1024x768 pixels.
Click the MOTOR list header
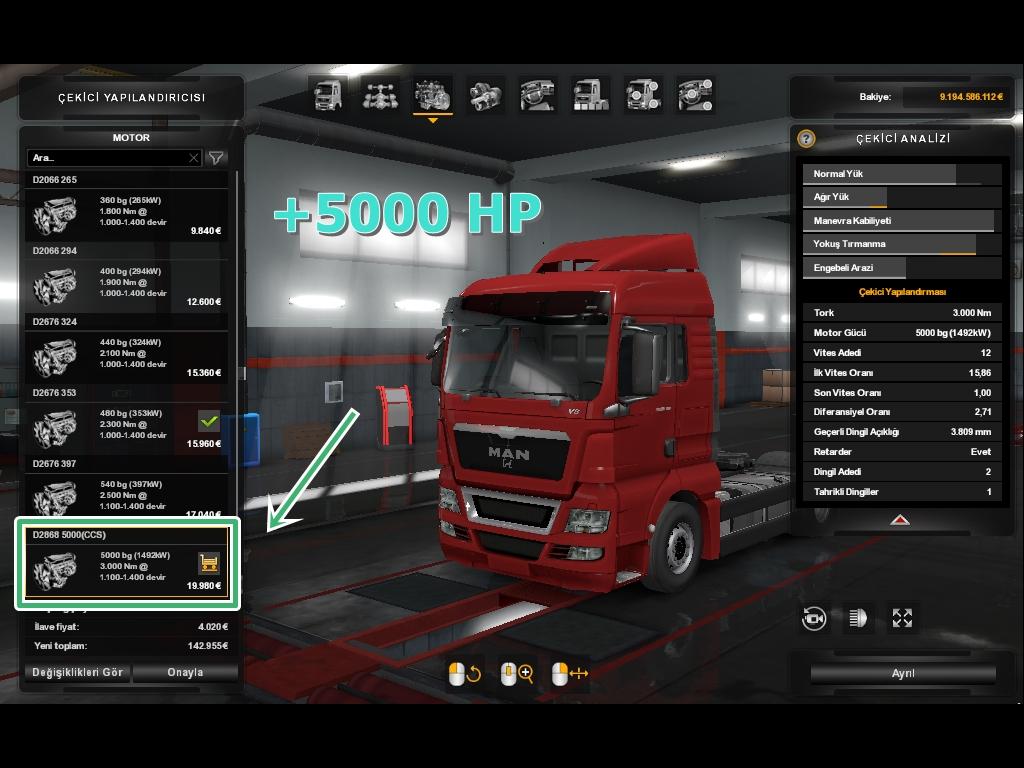(131, 138)
